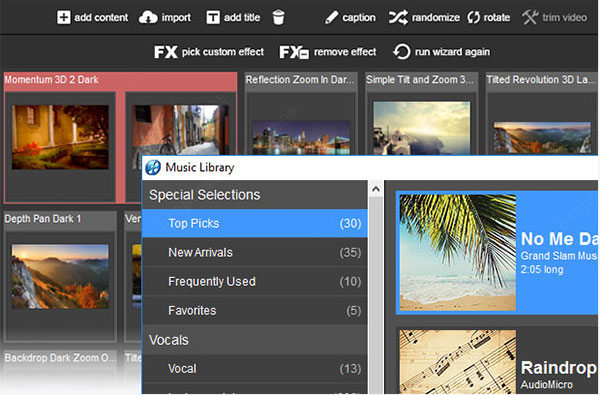Select the Momentum 3D 2 Dark slide header

point(121,80)
